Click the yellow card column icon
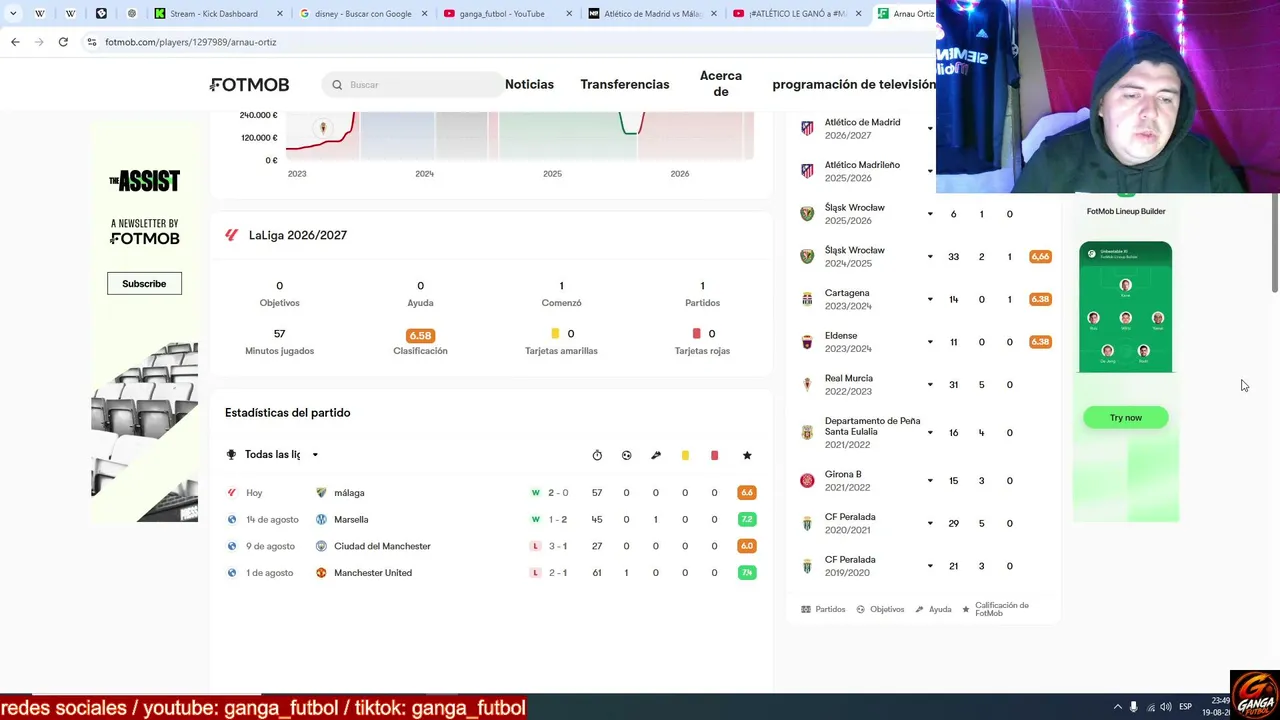Image resolution: width=1280 pixels, height=720 pixels. (x=685, y=455)
